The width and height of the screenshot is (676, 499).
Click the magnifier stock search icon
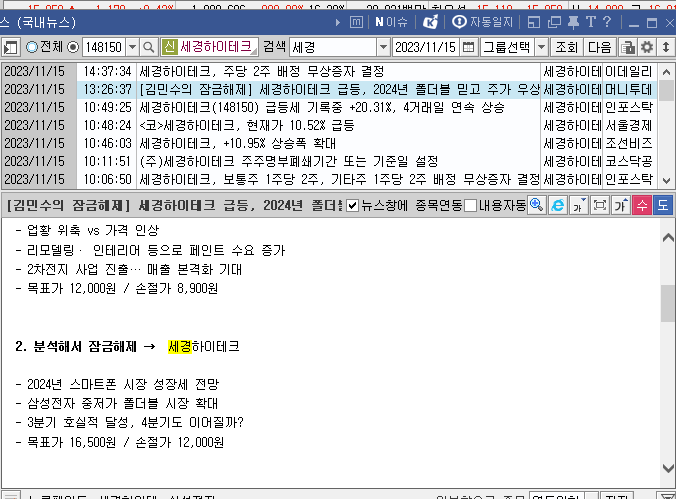pos(149,47)
